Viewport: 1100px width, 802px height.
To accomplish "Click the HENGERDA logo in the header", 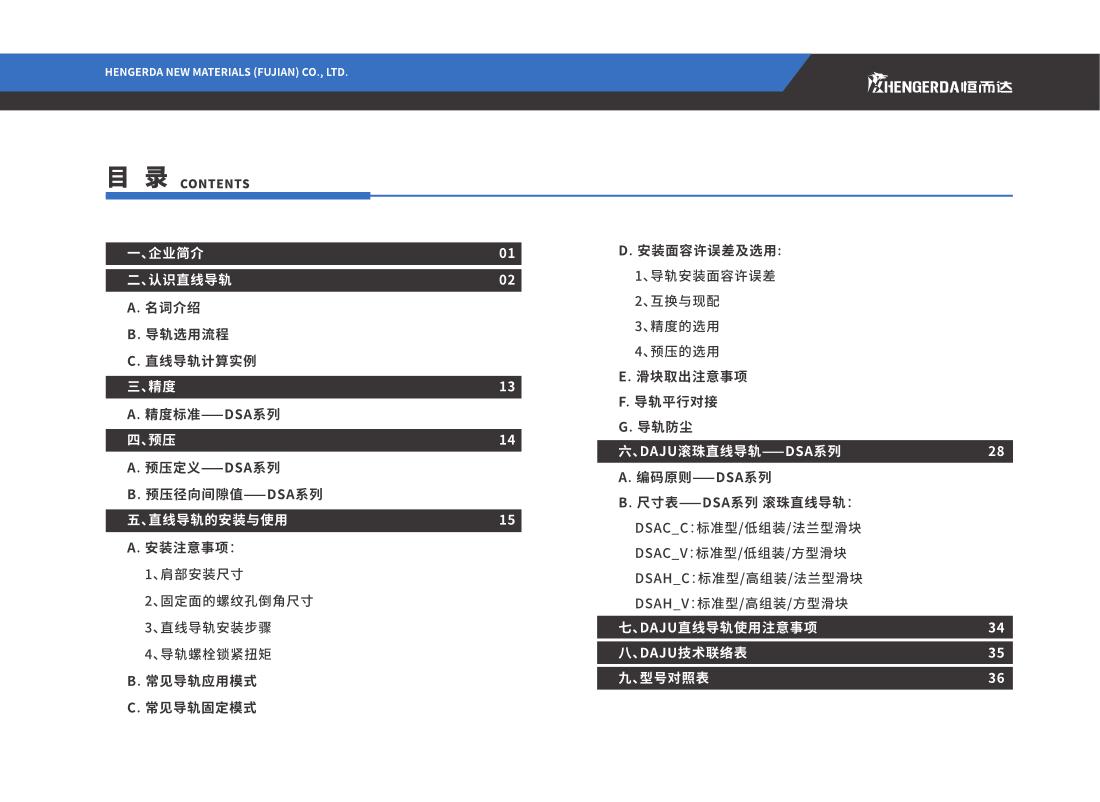I will tap(939, 85).
